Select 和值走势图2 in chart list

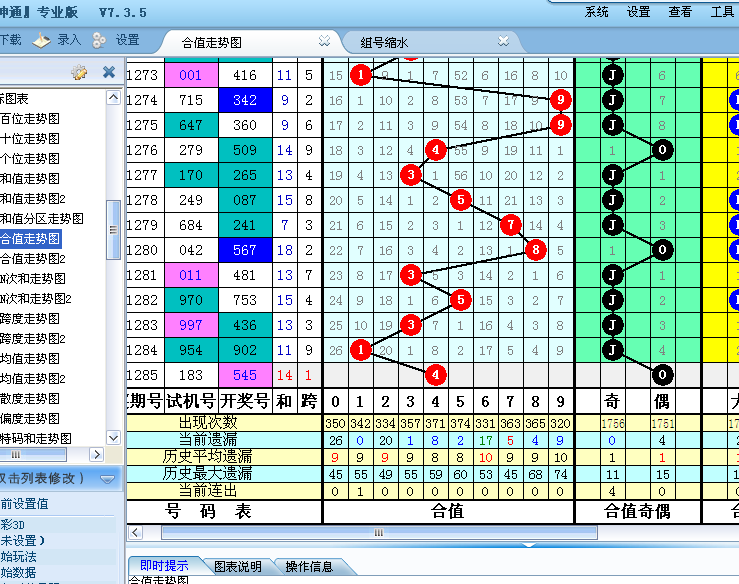coord(33,199)
